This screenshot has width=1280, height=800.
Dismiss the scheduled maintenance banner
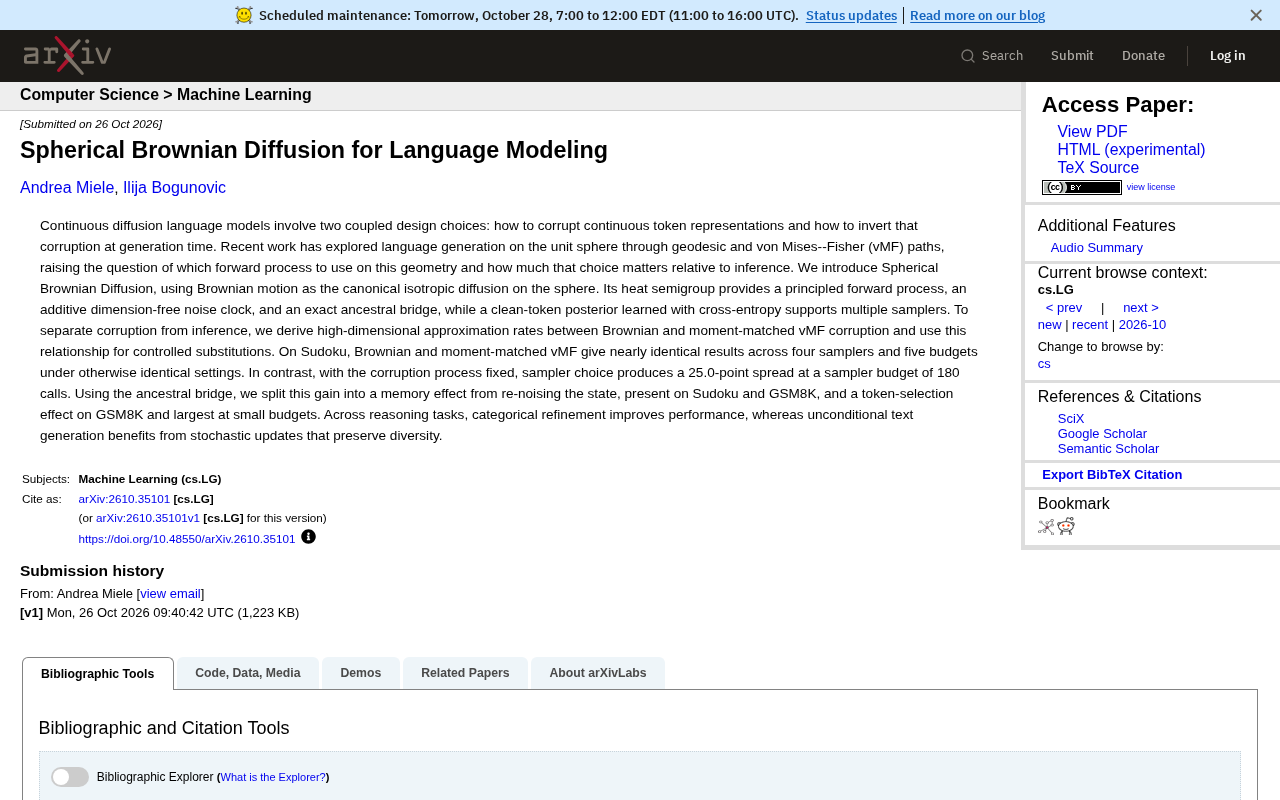(1256, 15)
